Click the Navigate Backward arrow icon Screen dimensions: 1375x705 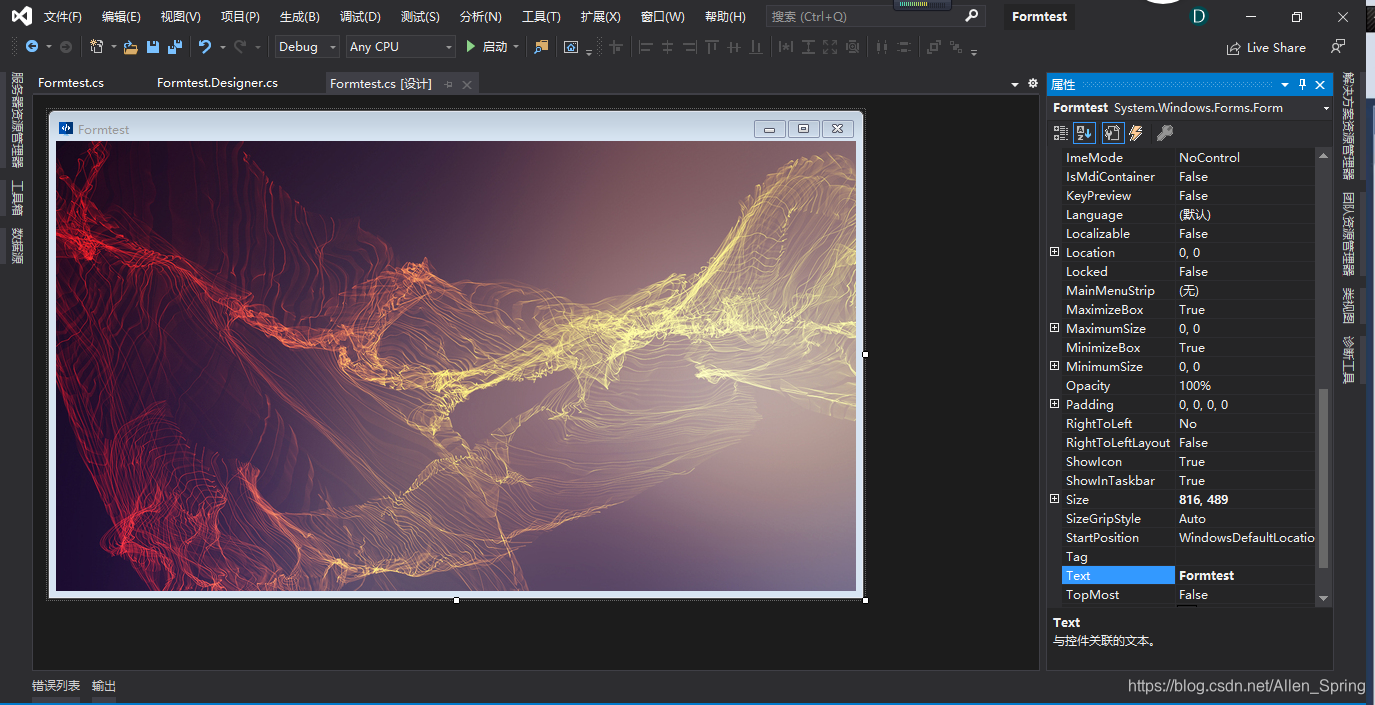32,47
